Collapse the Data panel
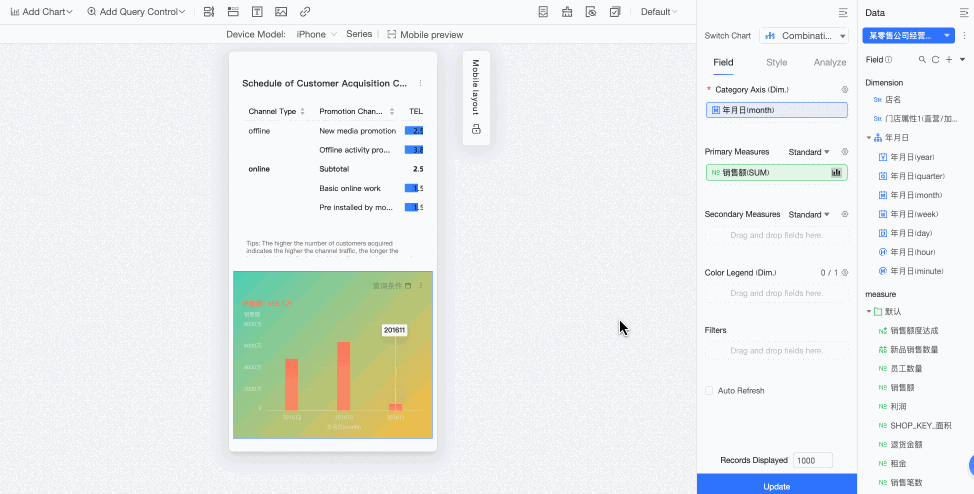 [x=963, y=12]
